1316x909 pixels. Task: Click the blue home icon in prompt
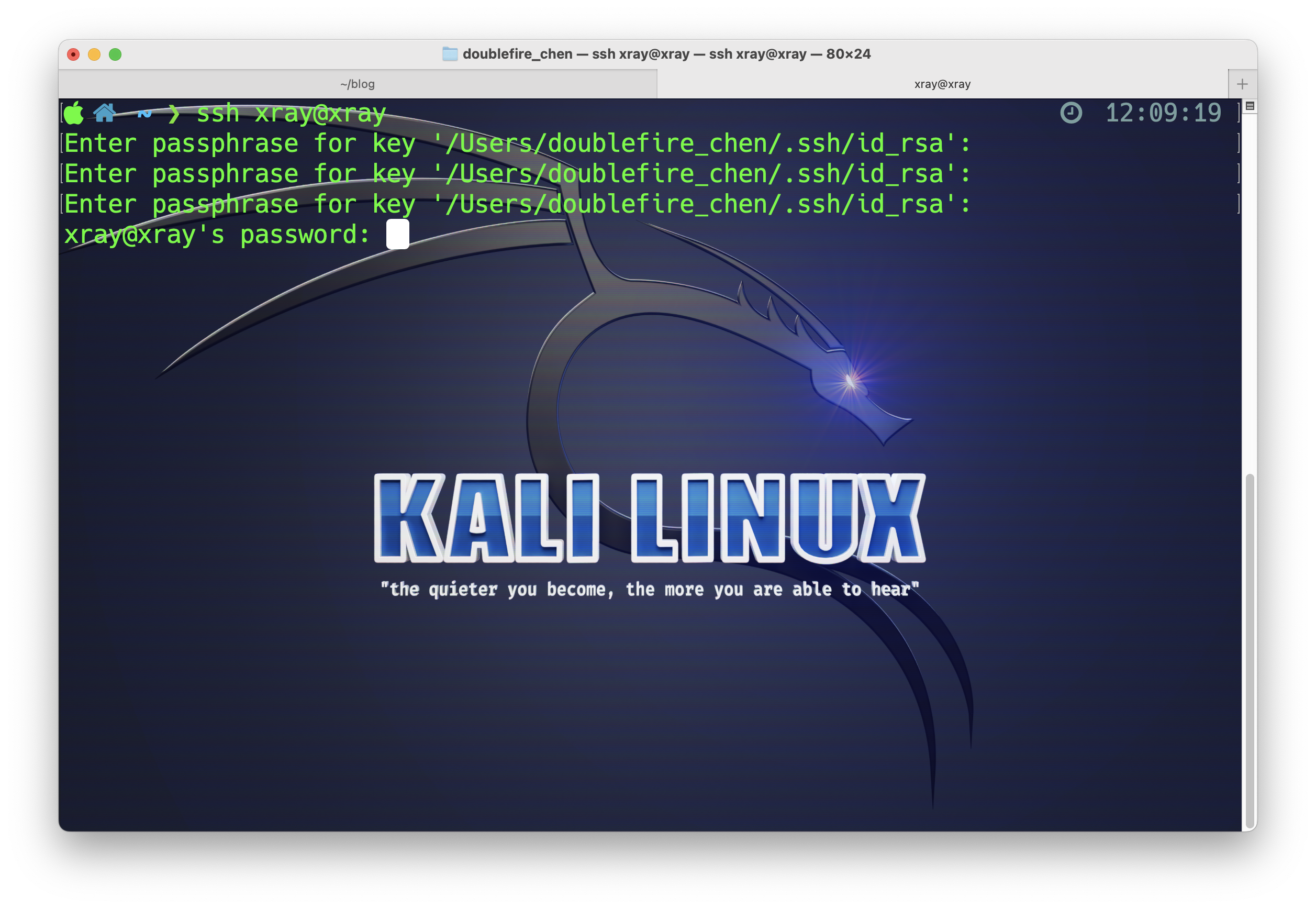105,113
